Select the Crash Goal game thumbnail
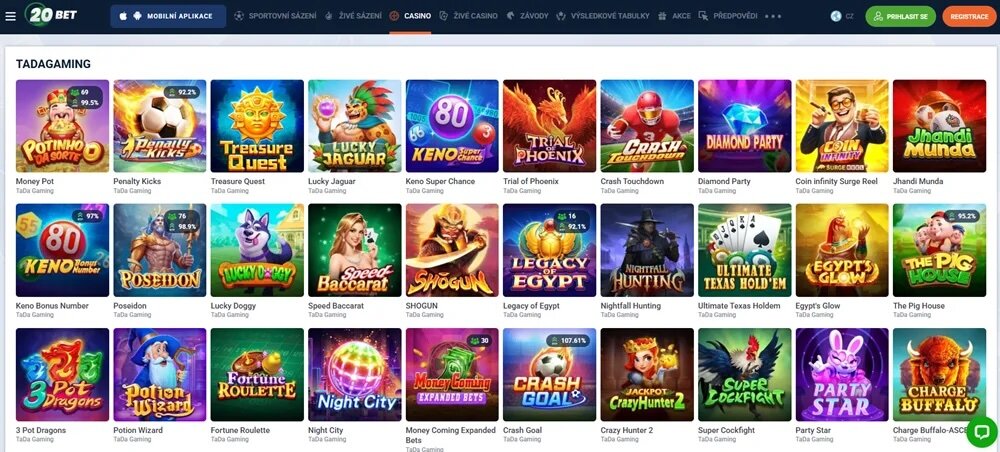1000x452 pixels. tap(549, 374)
